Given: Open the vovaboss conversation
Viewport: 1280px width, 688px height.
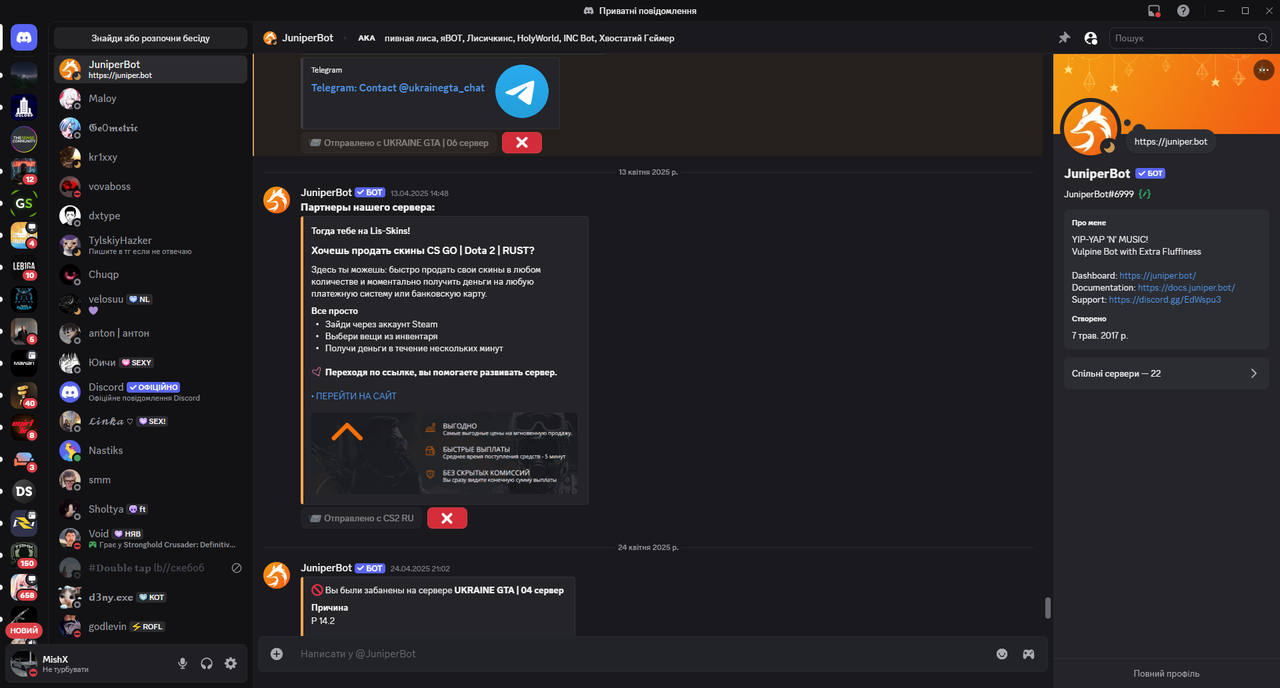Looking at the screenshot, I should (x=151, y=186).
